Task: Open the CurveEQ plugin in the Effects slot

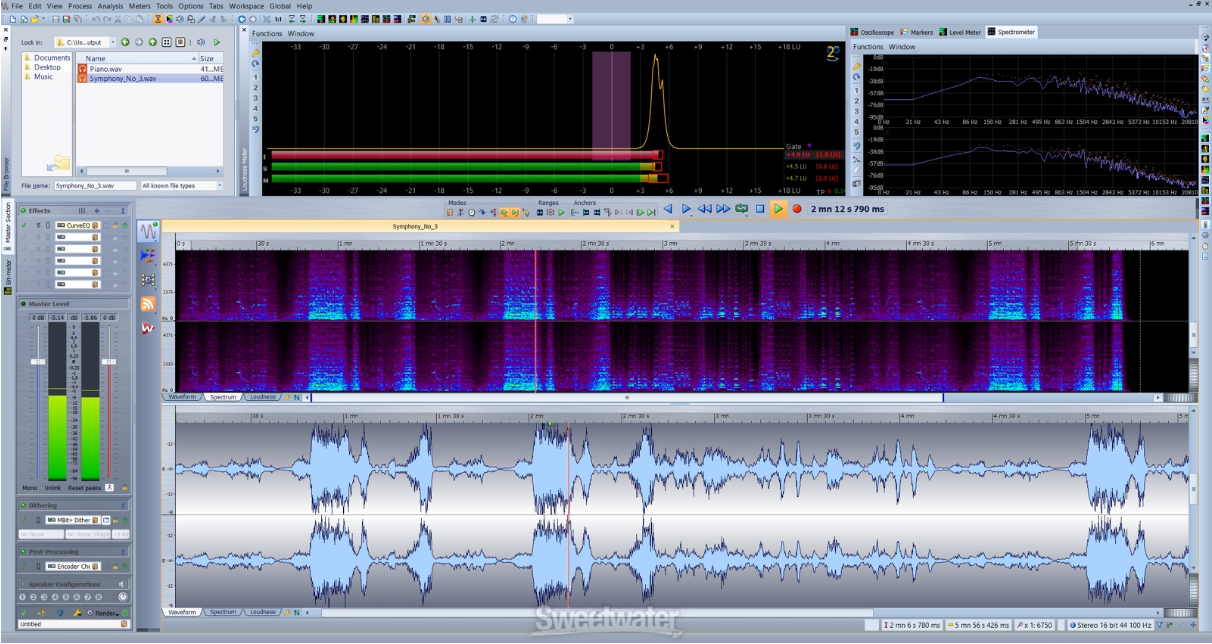Action: (x=78, y=225)
